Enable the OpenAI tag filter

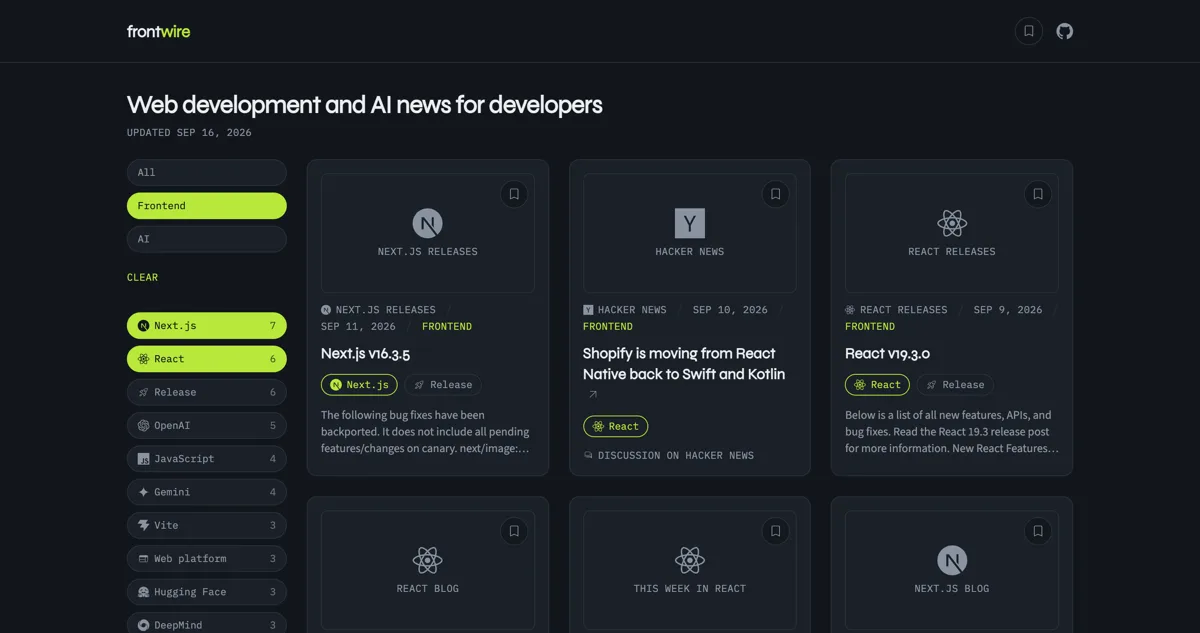click(207, 425)
